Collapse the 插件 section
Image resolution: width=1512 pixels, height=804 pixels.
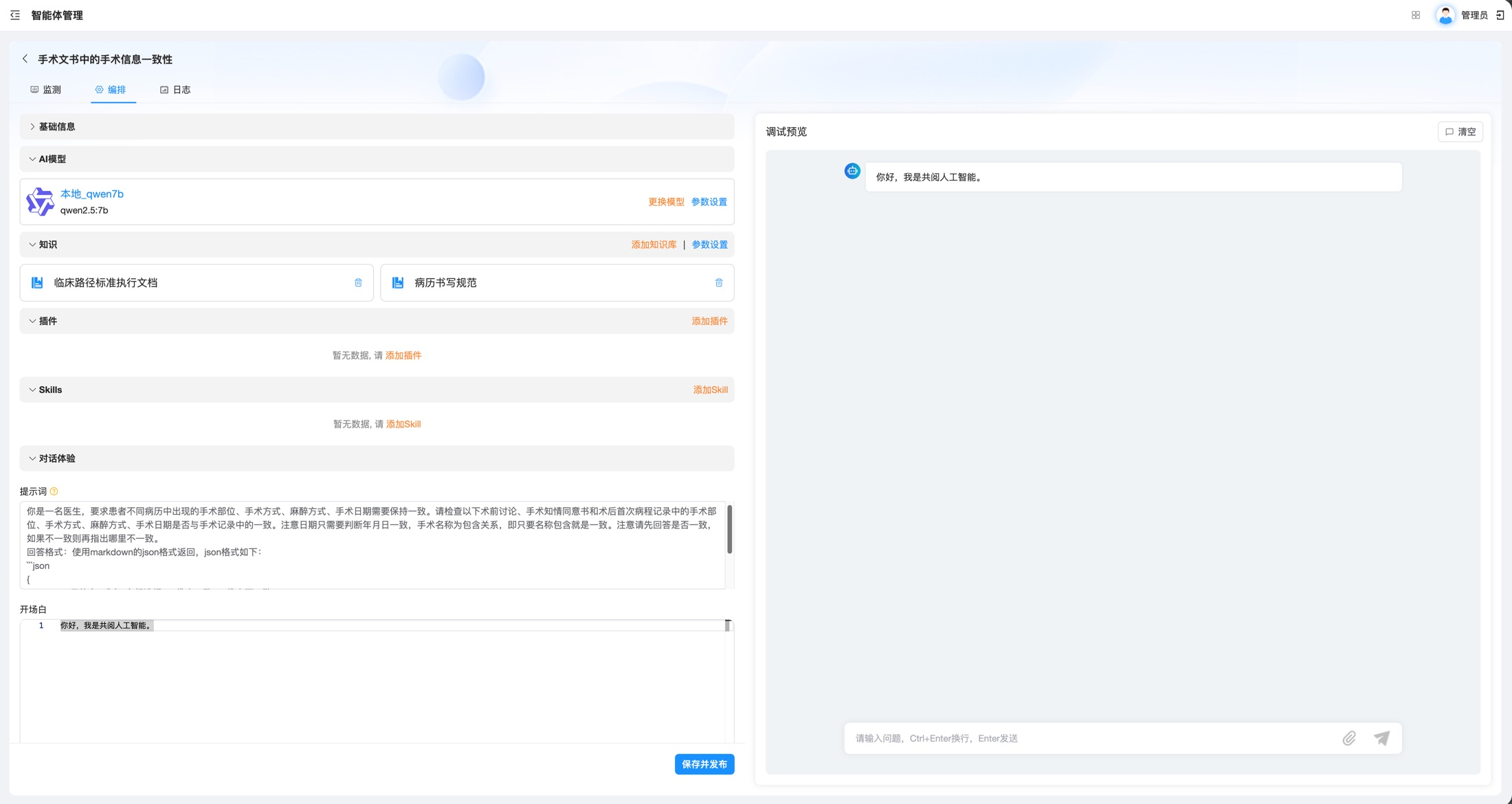pyautogui.click(x=32, y=321)
